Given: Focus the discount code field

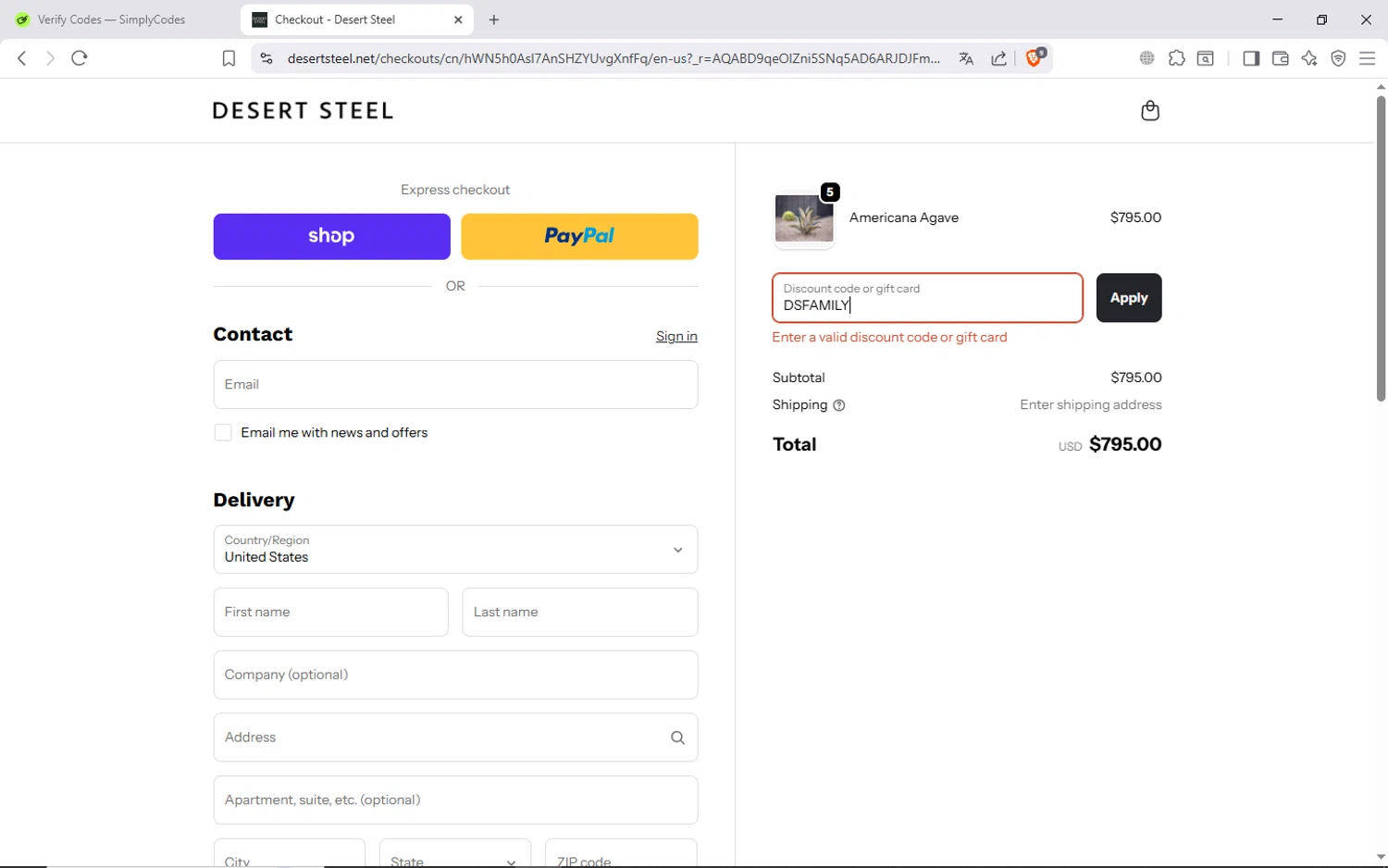Looking at the screenshot, I should tap(927, 298).
